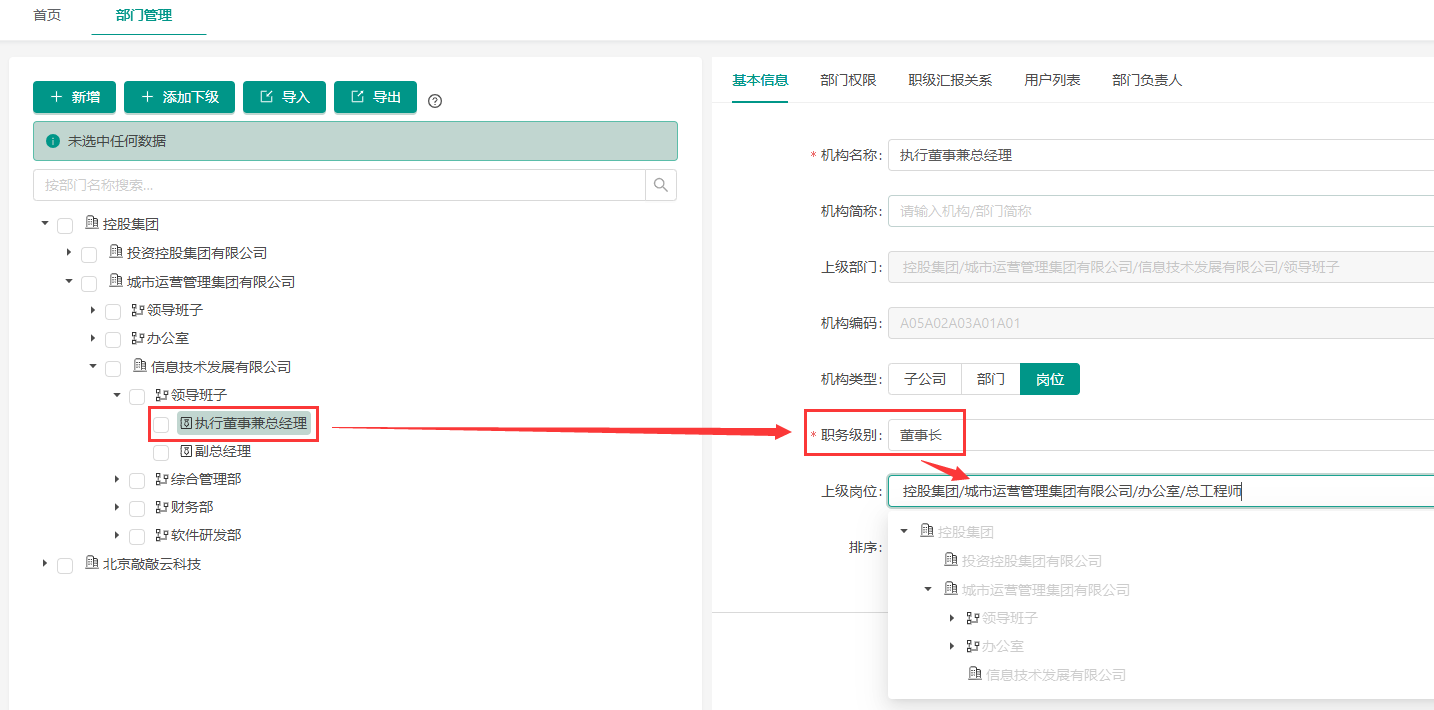Click the 添加下级 button
The width and height of the screenshot is (1434, 710).
click(179, 97)
